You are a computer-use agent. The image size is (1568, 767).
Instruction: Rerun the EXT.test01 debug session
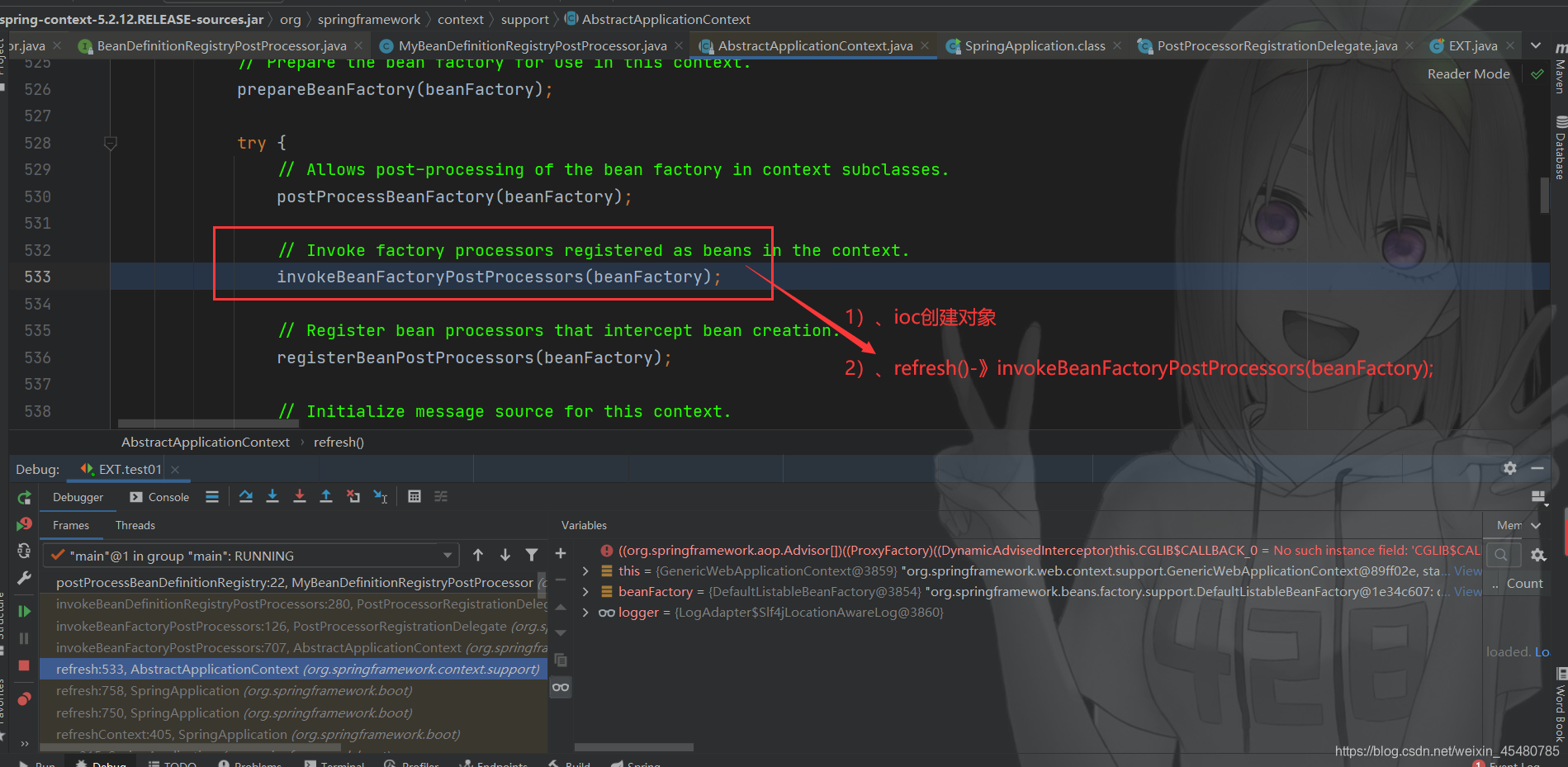click(x=24, y=497)
